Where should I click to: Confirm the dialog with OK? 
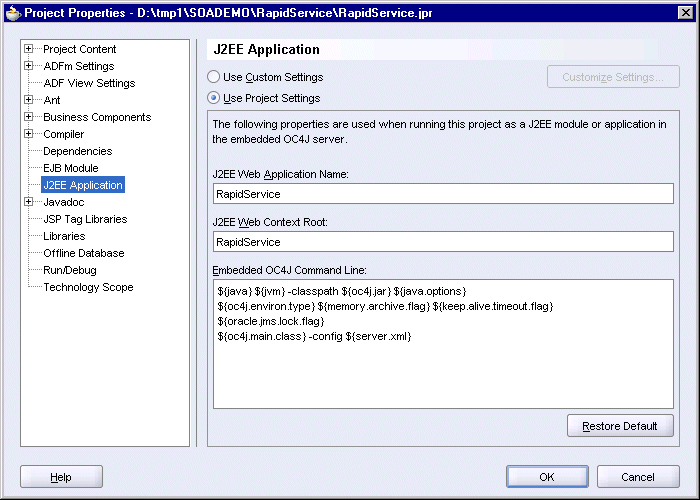click(547, 477)
